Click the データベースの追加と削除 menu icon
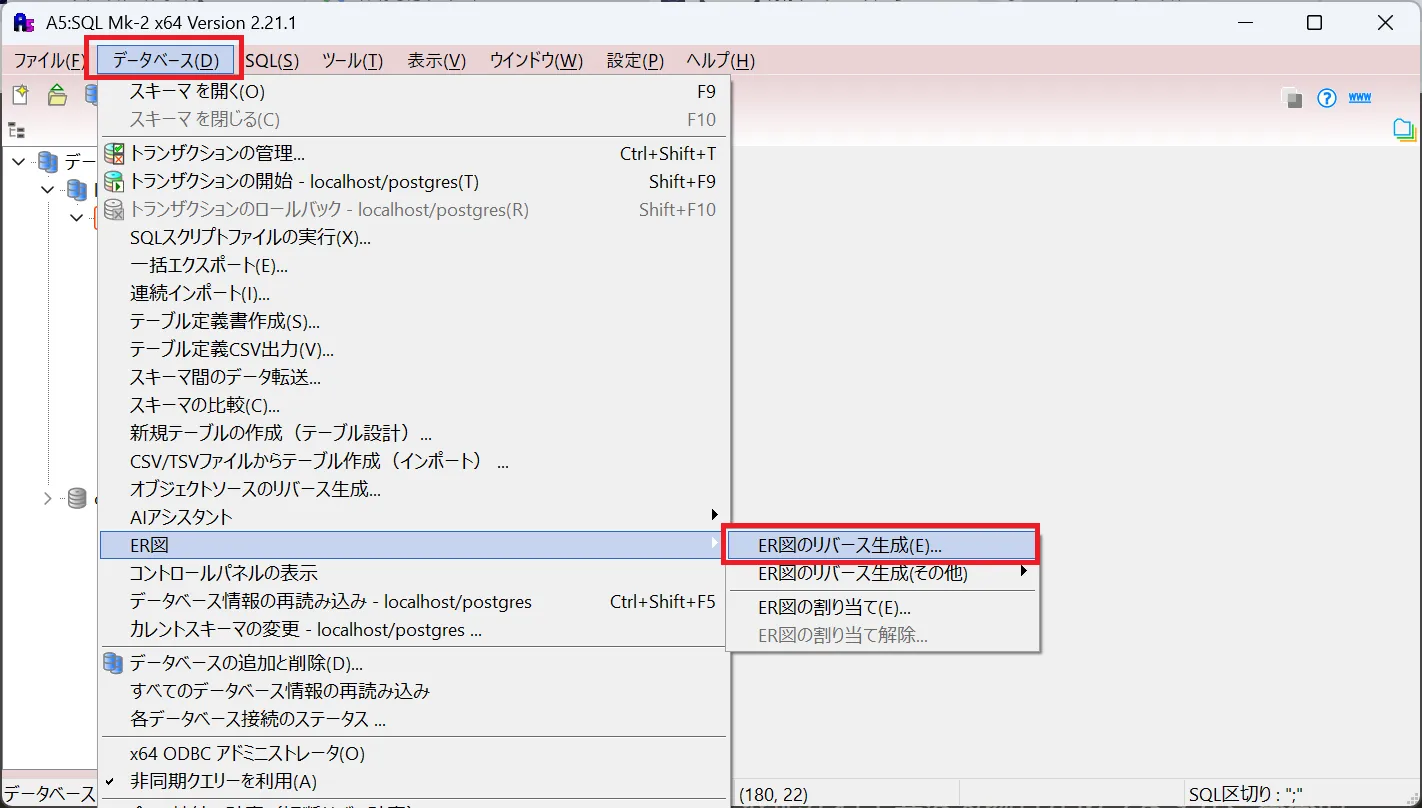Screen dimensions: 1422x808 114,663
